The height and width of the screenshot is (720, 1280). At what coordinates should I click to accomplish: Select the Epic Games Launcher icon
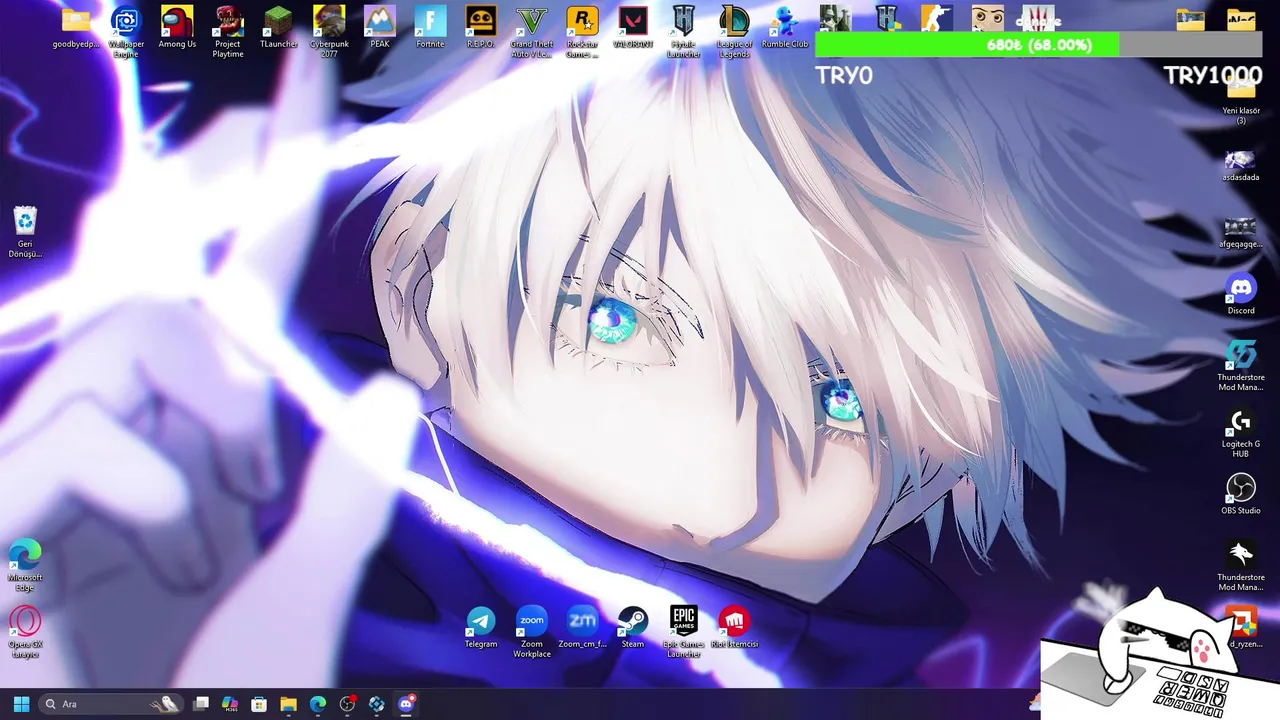click(x=684, y=621)
